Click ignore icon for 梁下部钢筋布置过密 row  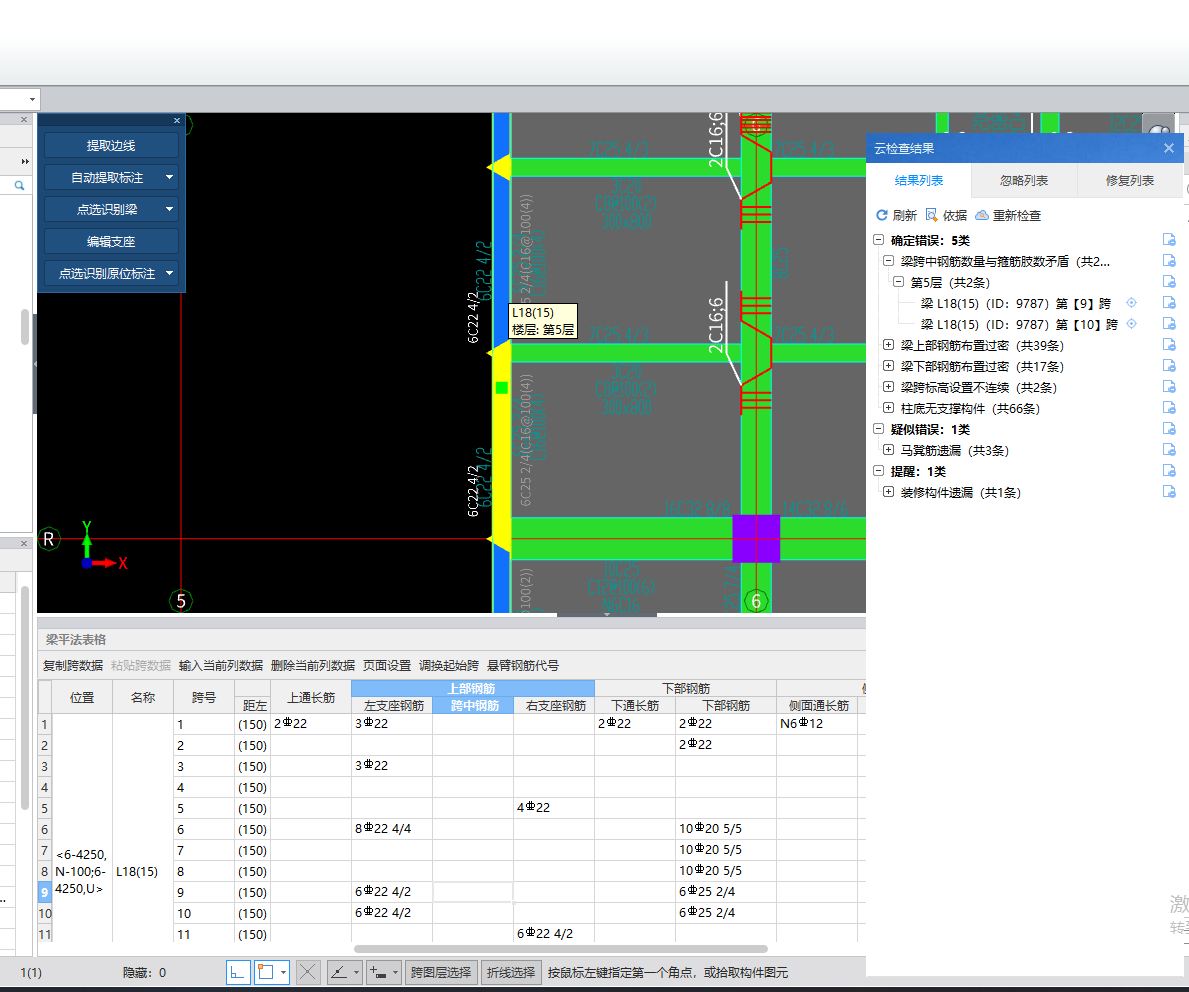[x=1169, y=366]
